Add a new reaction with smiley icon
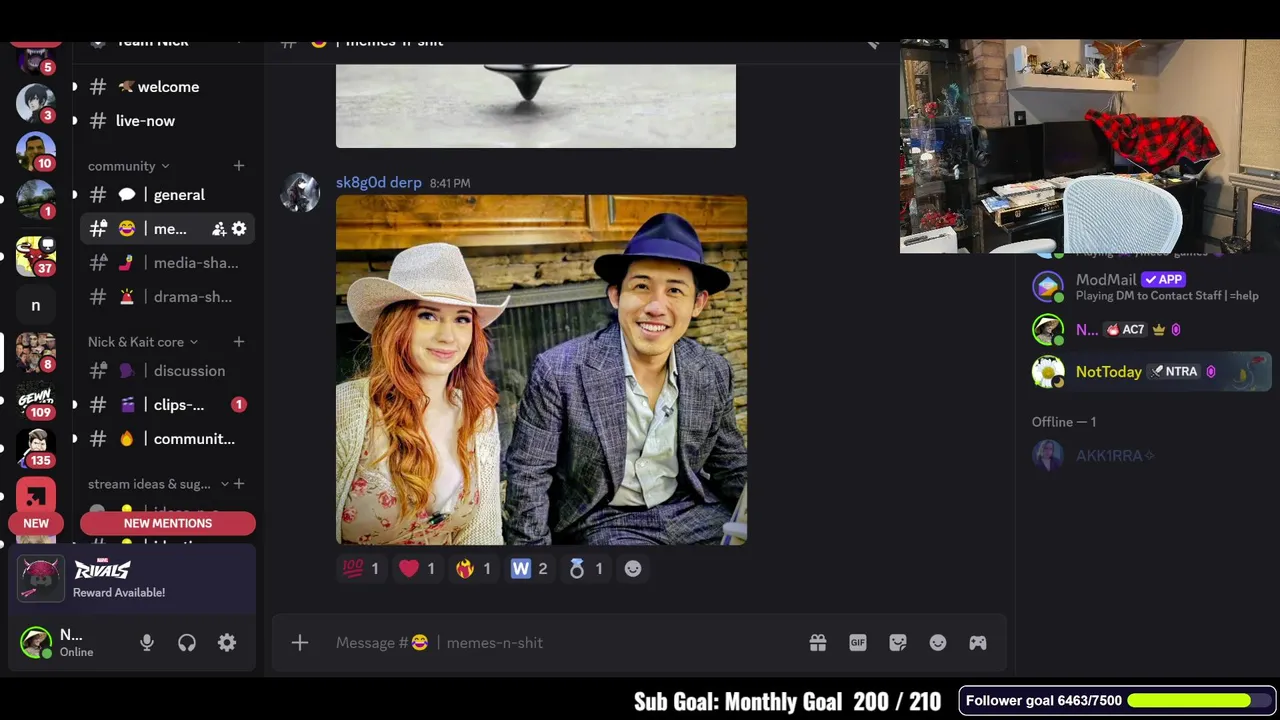This screenshot has height=720, width=1280. [633, 569]
